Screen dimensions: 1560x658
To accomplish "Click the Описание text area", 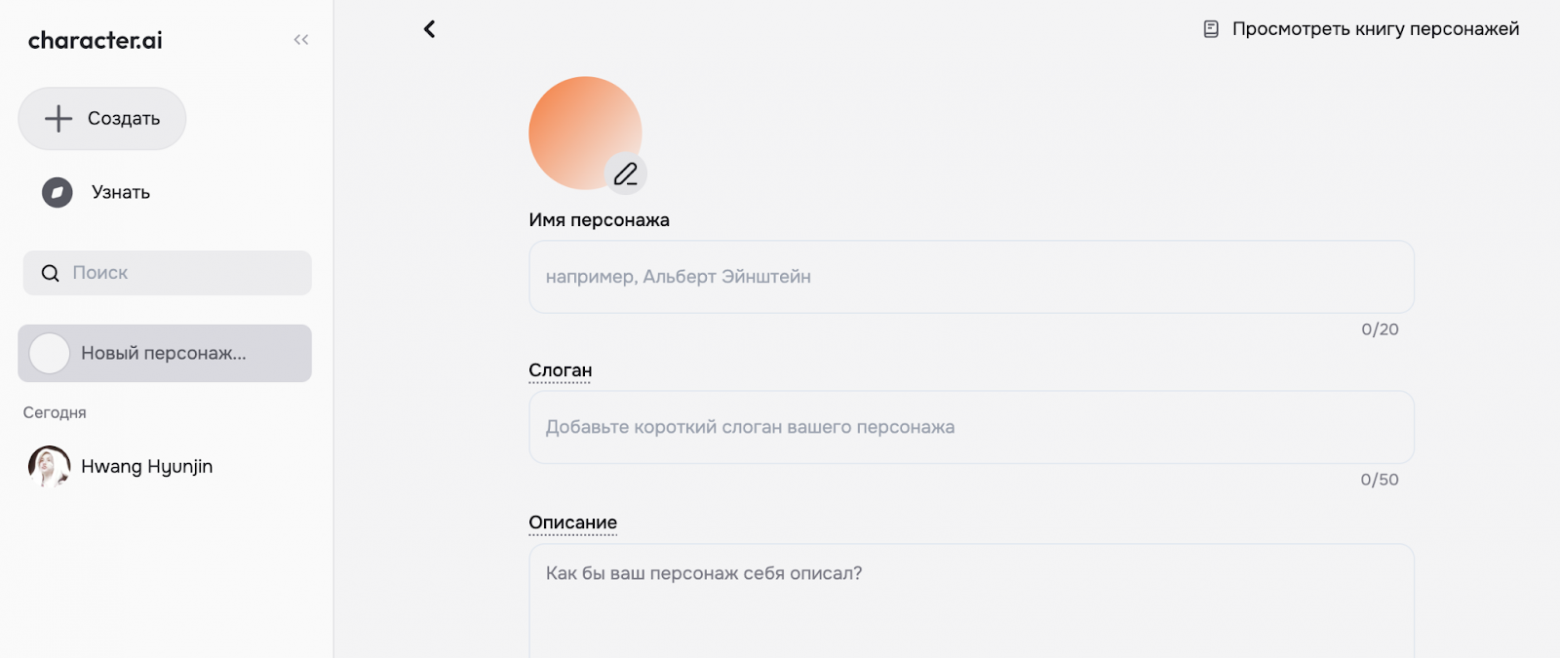I will [x=970, y=590].
